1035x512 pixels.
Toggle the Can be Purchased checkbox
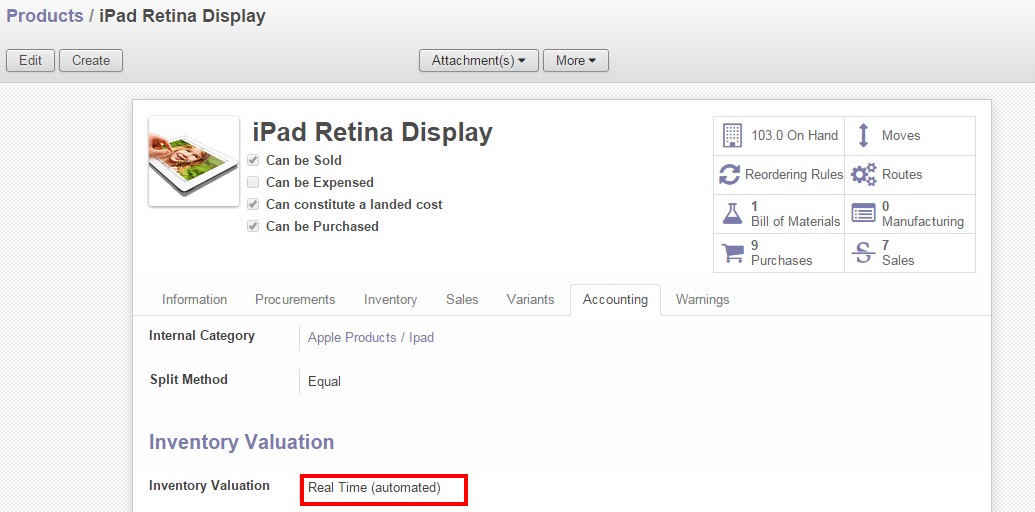[x=253, y=226]
